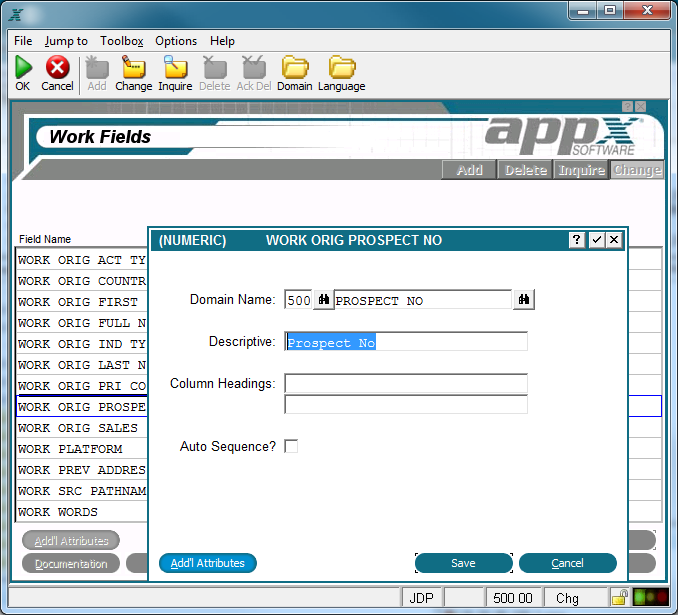Click binoculars lookup after PROSPECT NO field
678x615 pixels.
(524, 300)
